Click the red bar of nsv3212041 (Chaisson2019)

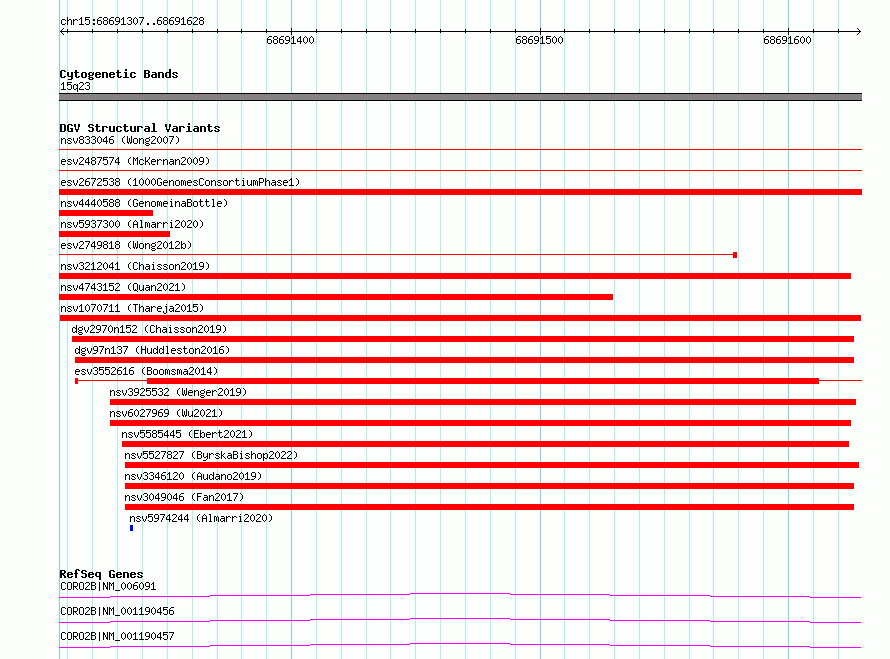455,276
